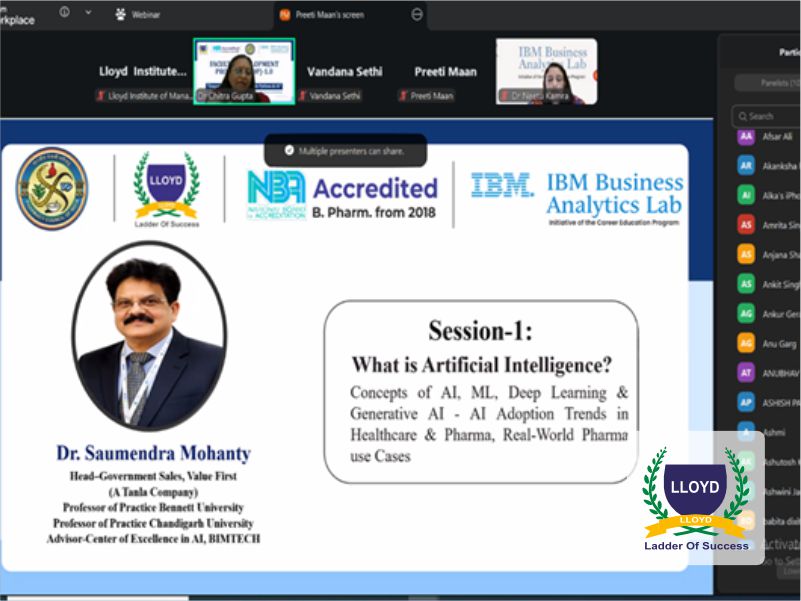801x601 pixels.
Task: Select participant Ankit Singh
Action: pos(768,284)
